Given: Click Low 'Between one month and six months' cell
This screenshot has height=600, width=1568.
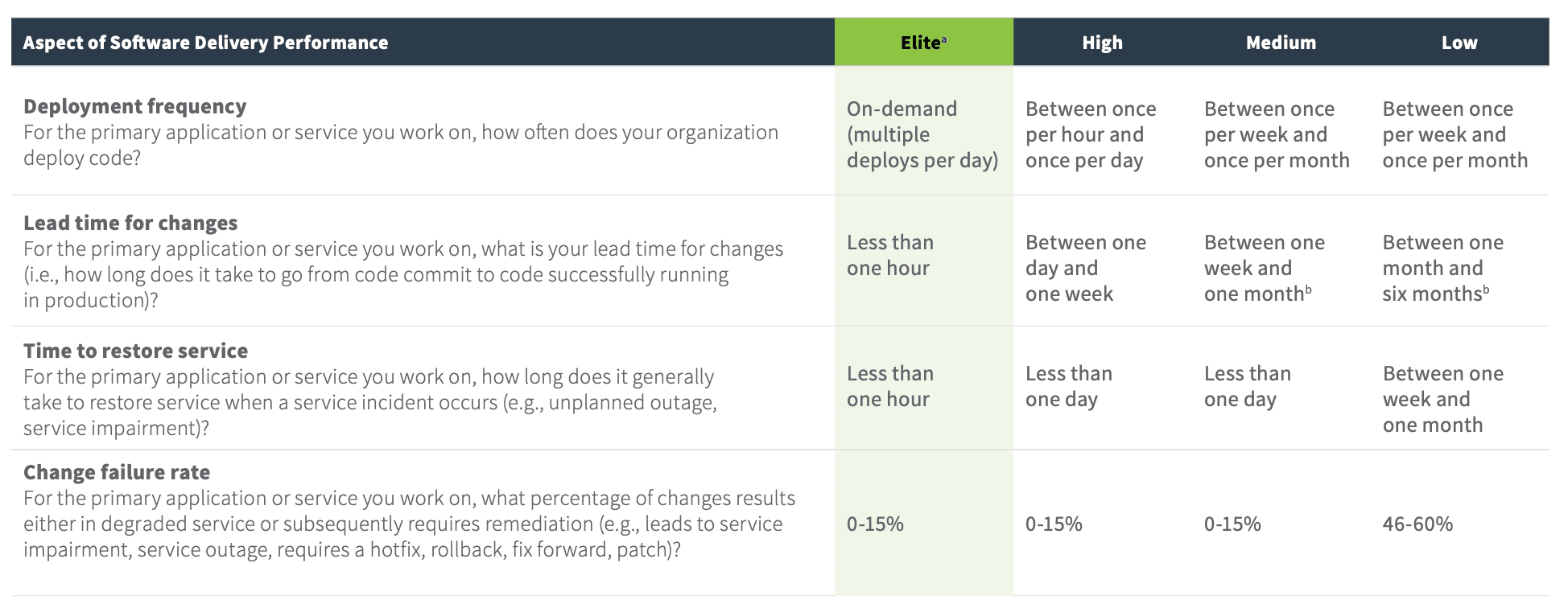Looking at the screenshot, I should (x=1442, y=268).
